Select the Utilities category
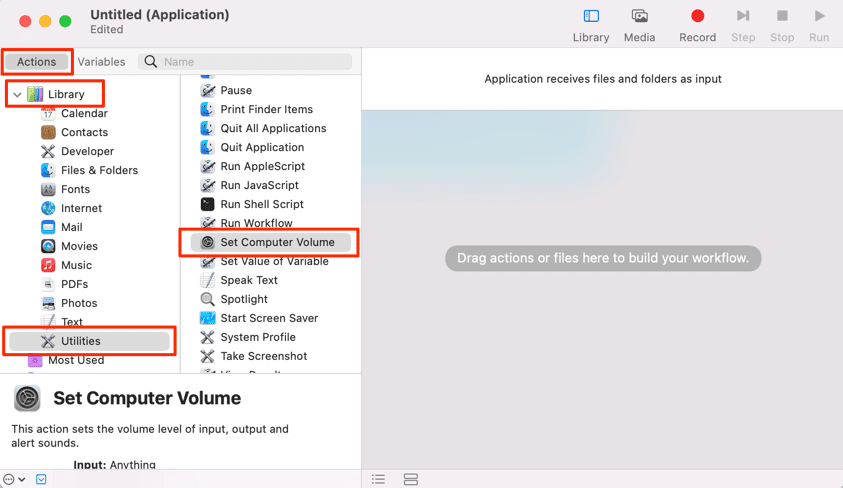 coord(89,341)
